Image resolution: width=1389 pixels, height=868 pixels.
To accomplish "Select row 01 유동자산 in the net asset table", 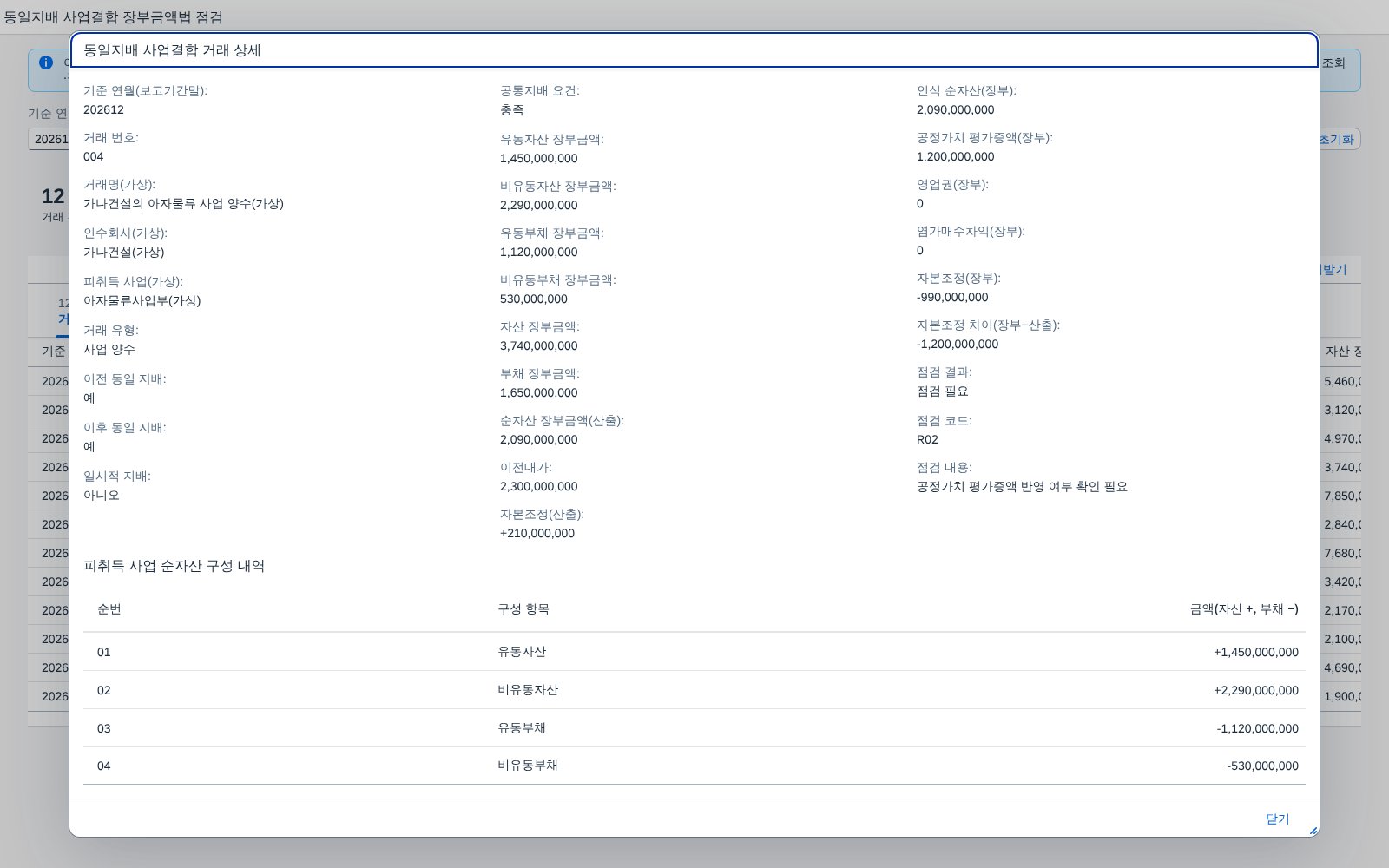I will [694, 652].
